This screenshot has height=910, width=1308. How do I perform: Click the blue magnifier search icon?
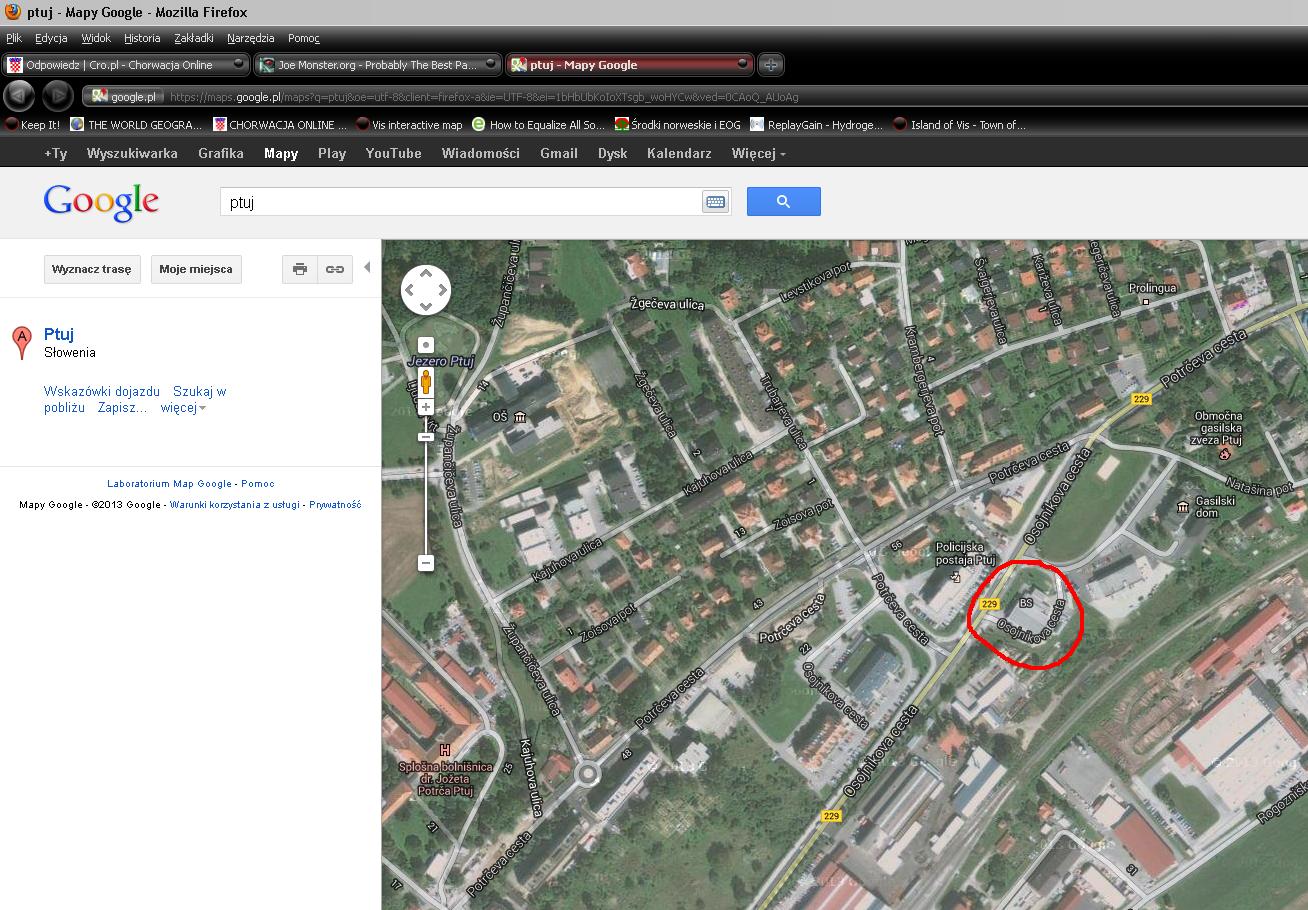[x=783, y=201]
